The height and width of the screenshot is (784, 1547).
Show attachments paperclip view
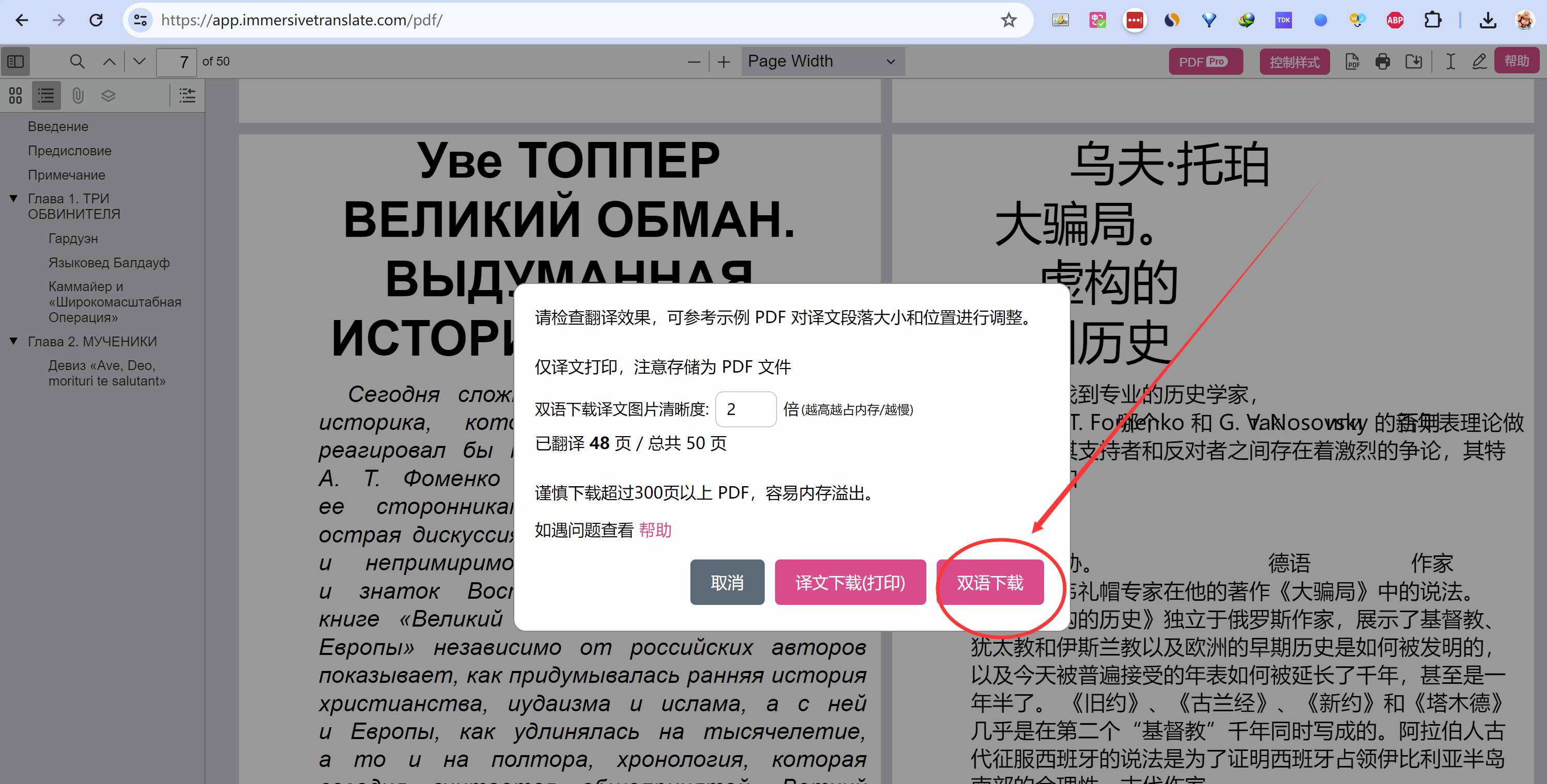click(x=77, y=95)
